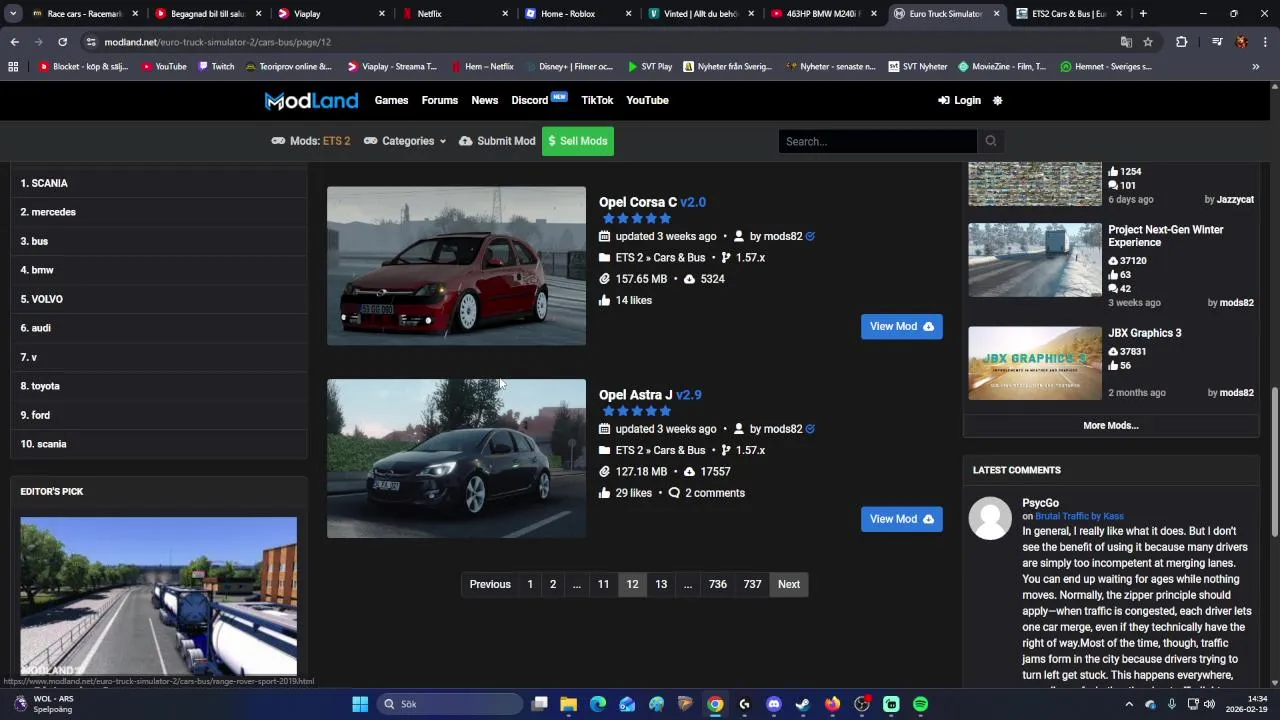Open the Windows Start menu
The image size is (1280, 720).
360,704
